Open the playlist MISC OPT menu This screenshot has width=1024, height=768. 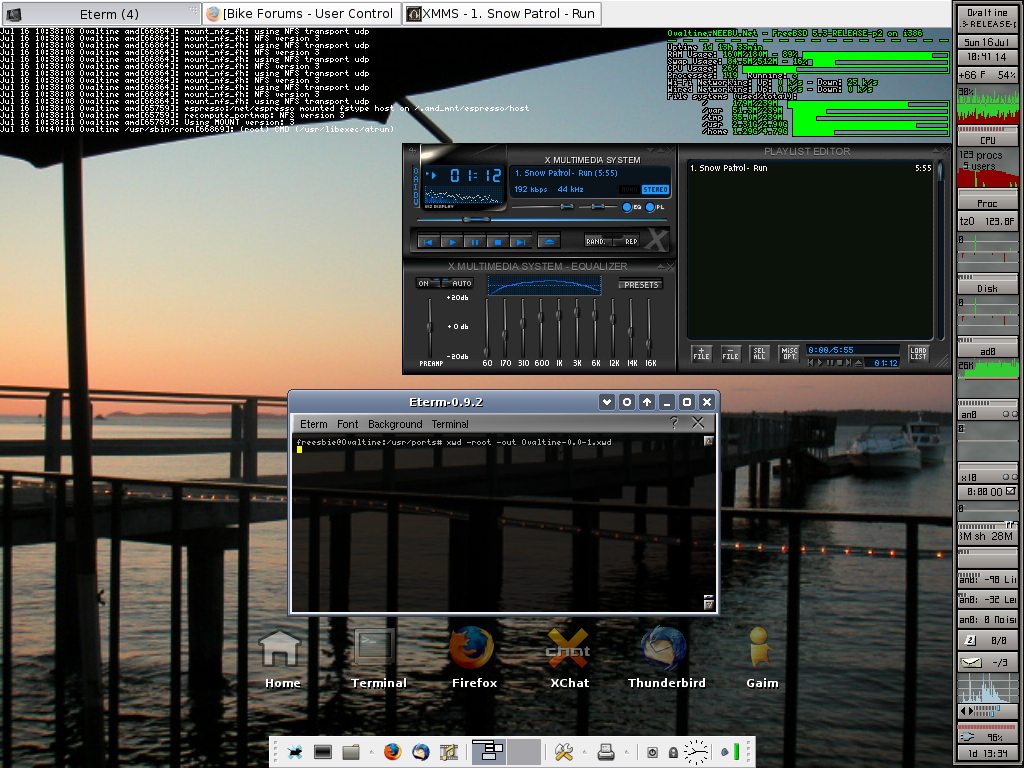790,353
